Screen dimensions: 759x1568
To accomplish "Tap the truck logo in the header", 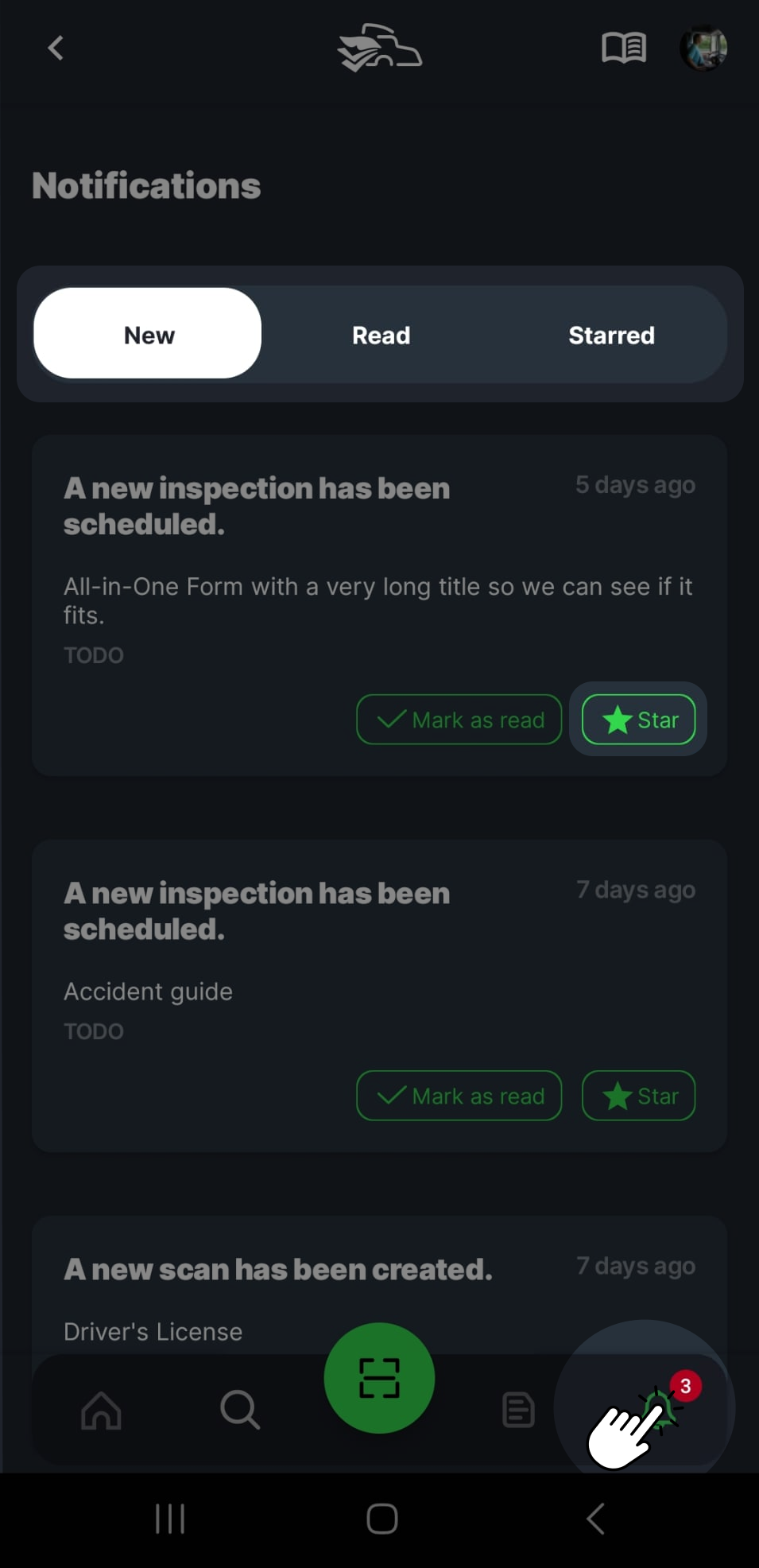I will [379, 48].
